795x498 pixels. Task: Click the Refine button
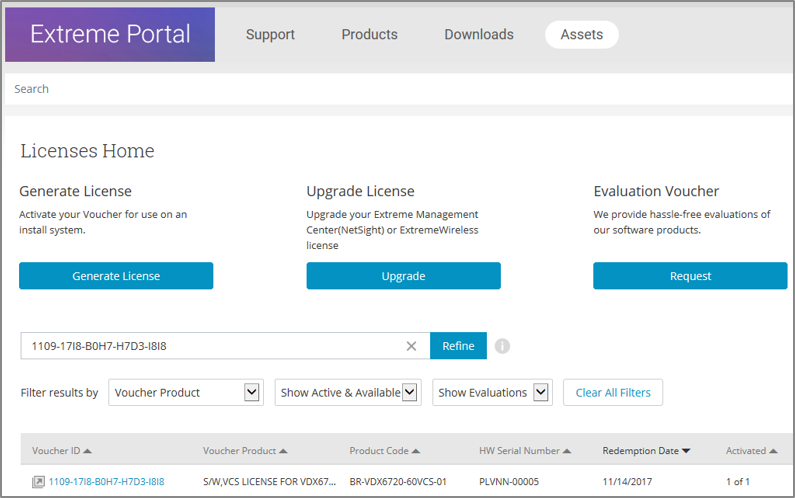(x=458, y=346)
